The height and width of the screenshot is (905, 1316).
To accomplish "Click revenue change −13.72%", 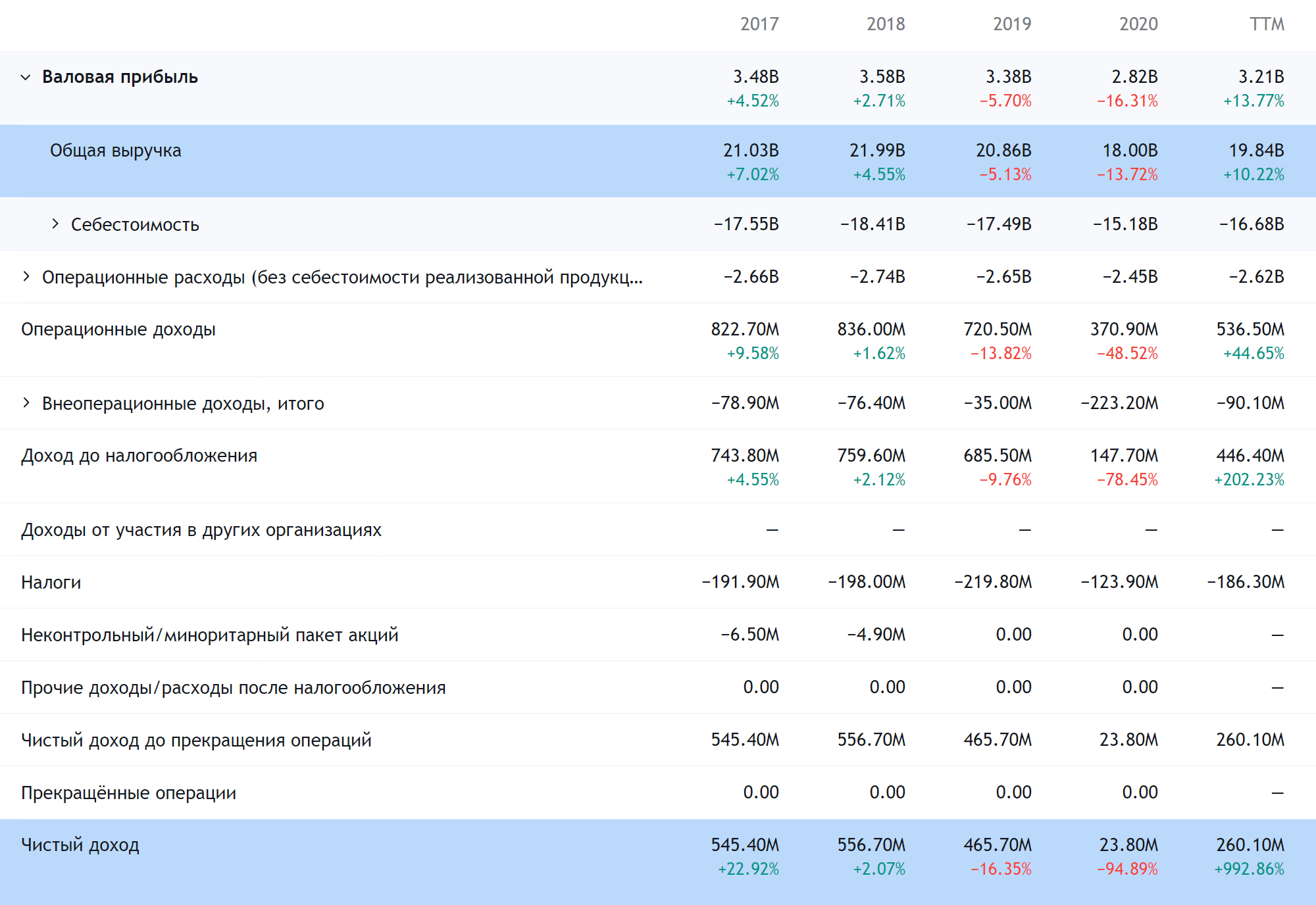I will (1127, 175).
